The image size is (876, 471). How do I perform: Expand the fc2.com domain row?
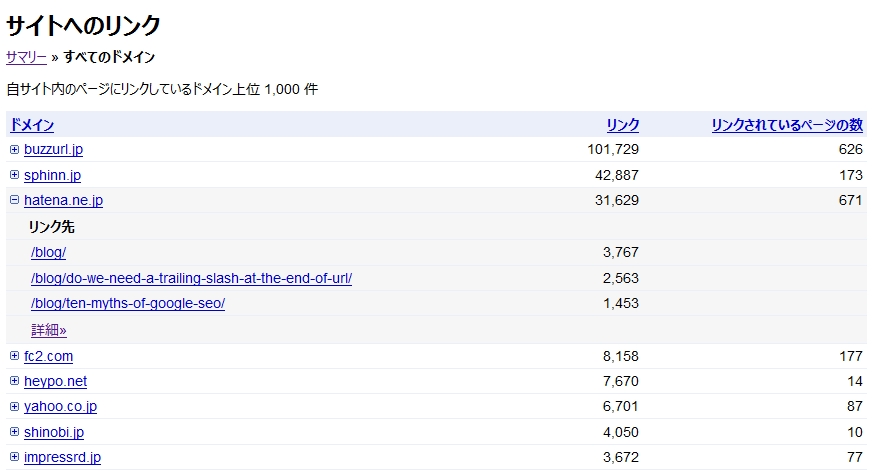[x=15, y=355]
